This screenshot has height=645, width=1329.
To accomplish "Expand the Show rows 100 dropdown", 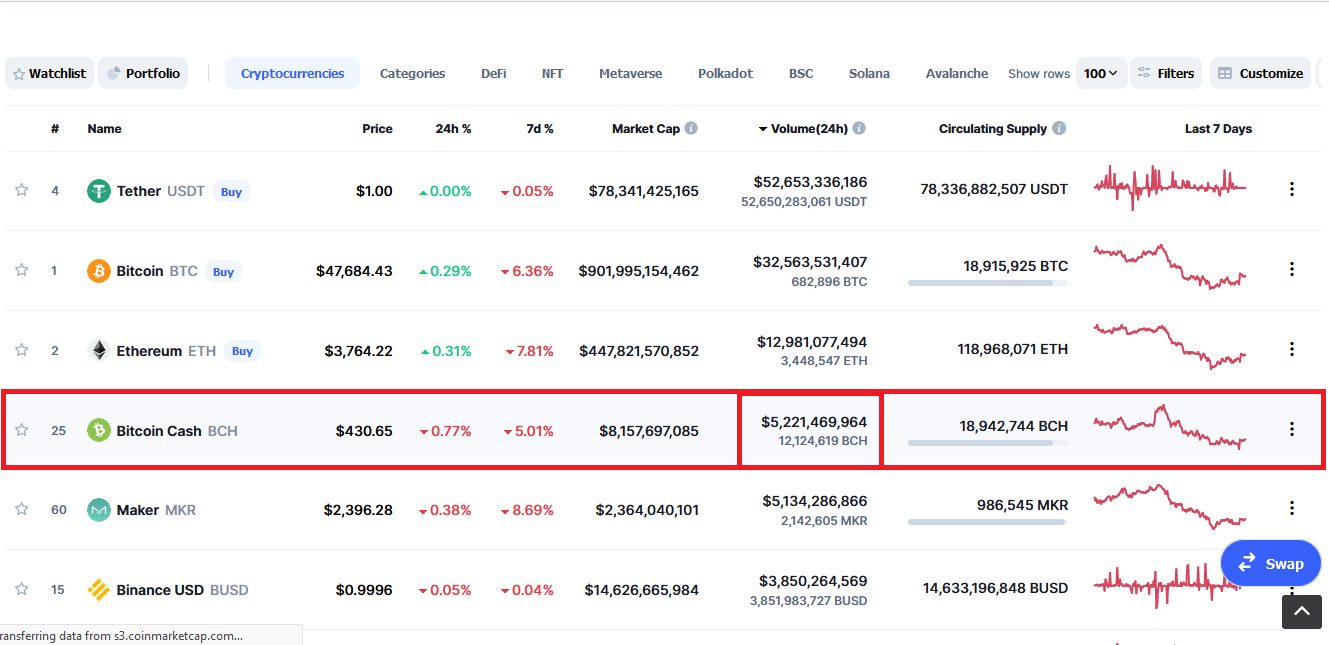I will point(1100,73).
